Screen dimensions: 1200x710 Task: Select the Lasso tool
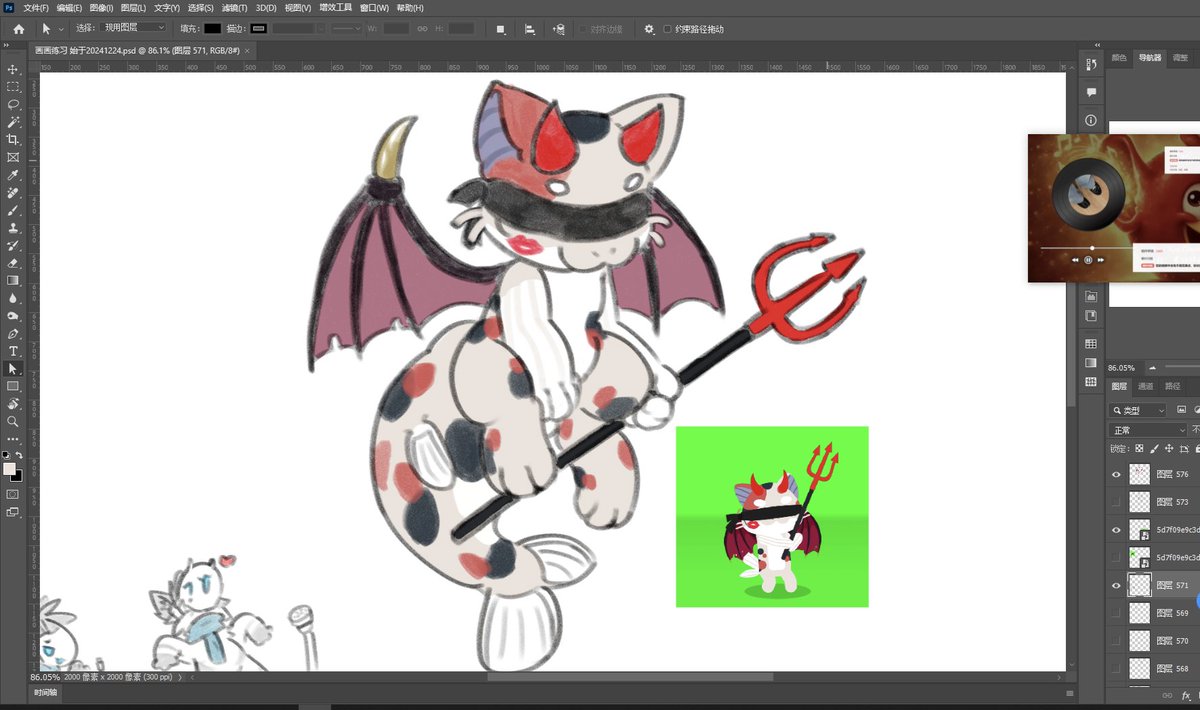tap(13, 104)
